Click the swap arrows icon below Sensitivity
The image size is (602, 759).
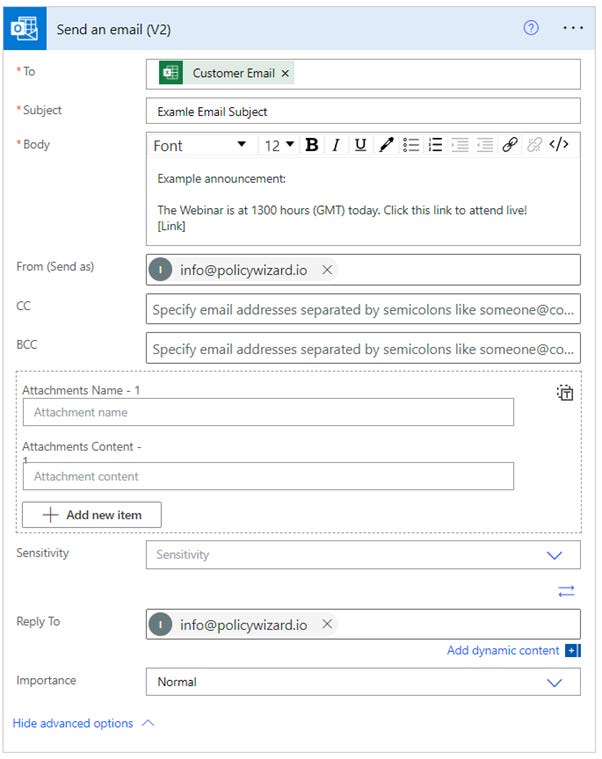coord(568,592)
